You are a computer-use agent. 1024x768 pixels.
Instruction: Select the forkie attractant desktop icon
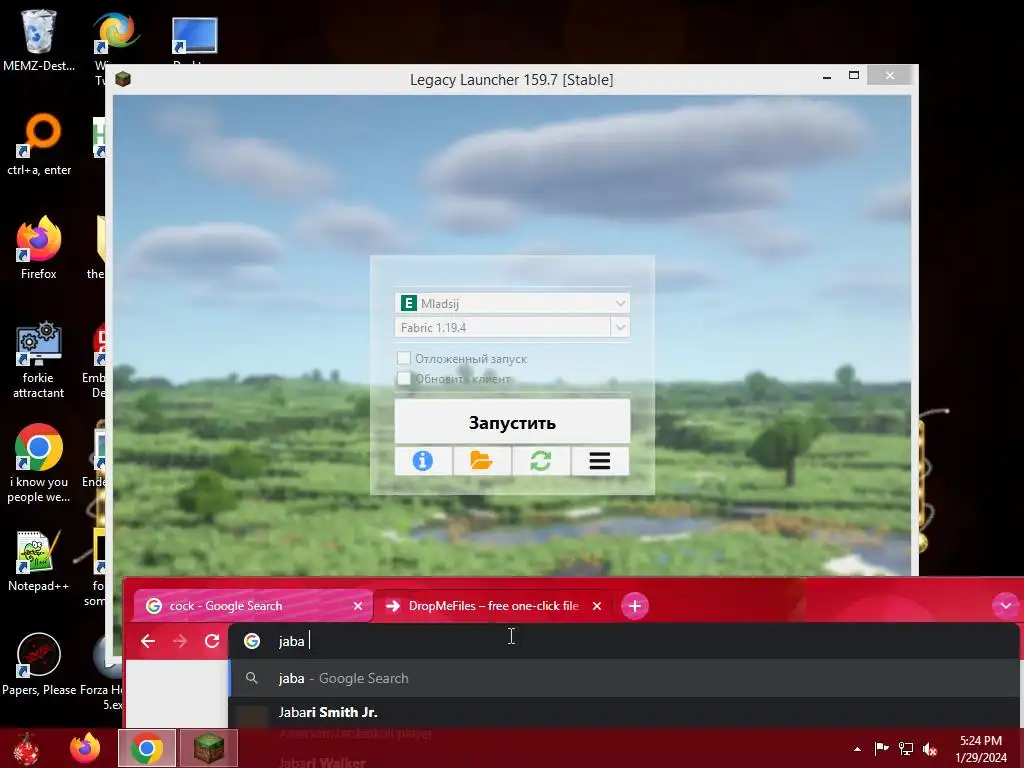tap(39, 359)
